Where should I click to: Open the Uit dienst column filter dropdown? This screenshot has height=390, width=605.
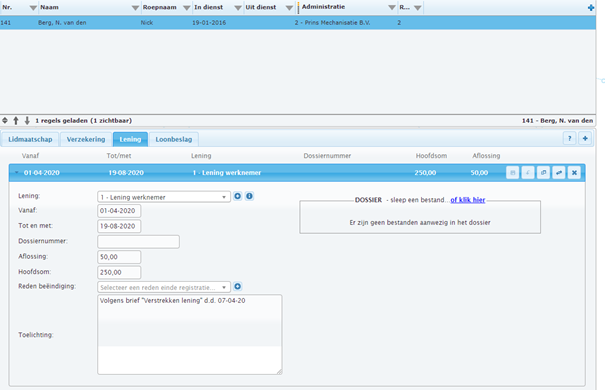[289, 8]
